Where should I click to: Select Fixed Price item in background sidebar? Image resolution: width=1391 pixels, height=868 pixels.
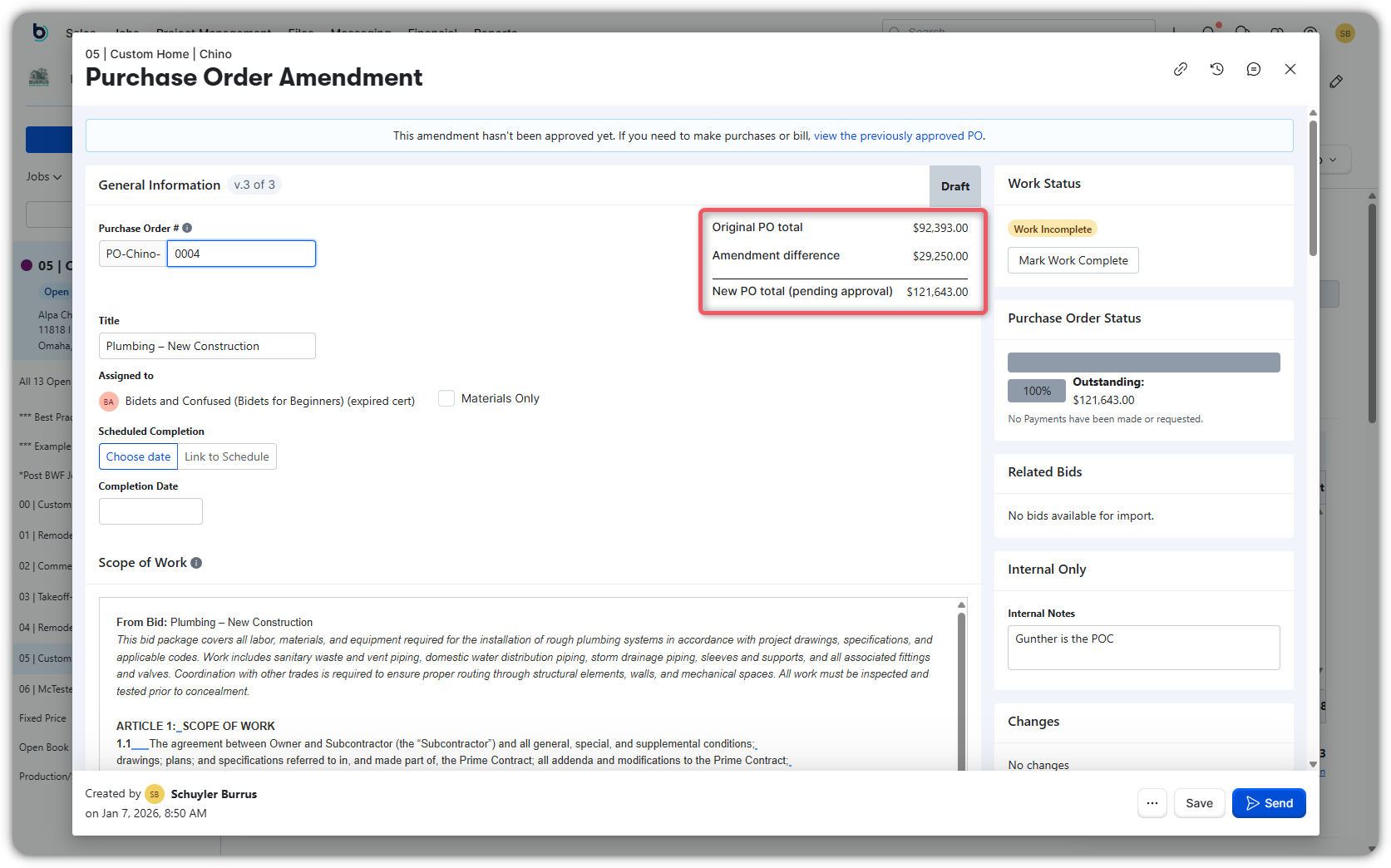point(42,718)
